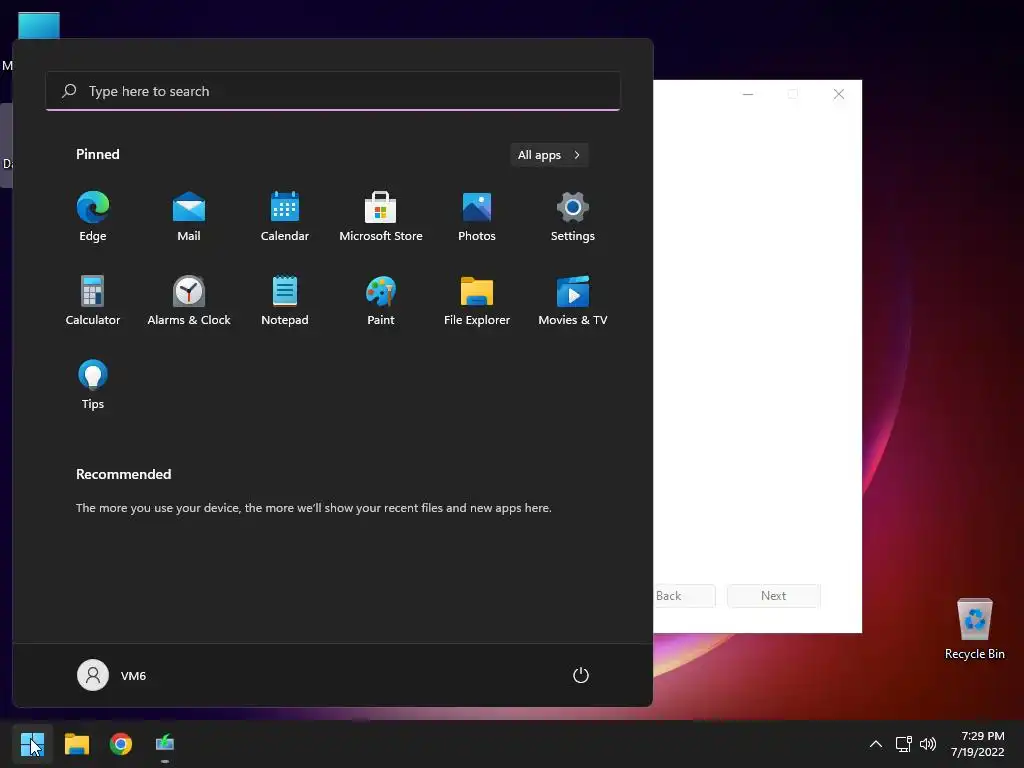1024x768 pixels.
Task: Minimize the background wizard window
Action: coord(748,94)
